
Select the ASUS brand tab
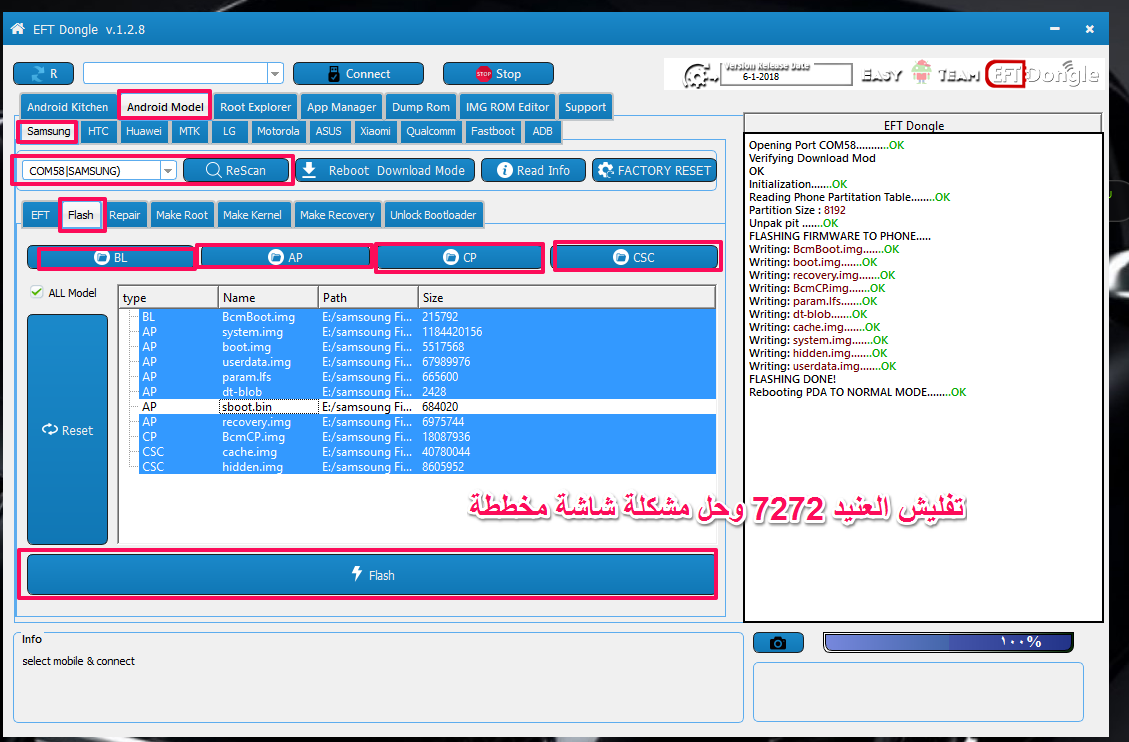328,131
